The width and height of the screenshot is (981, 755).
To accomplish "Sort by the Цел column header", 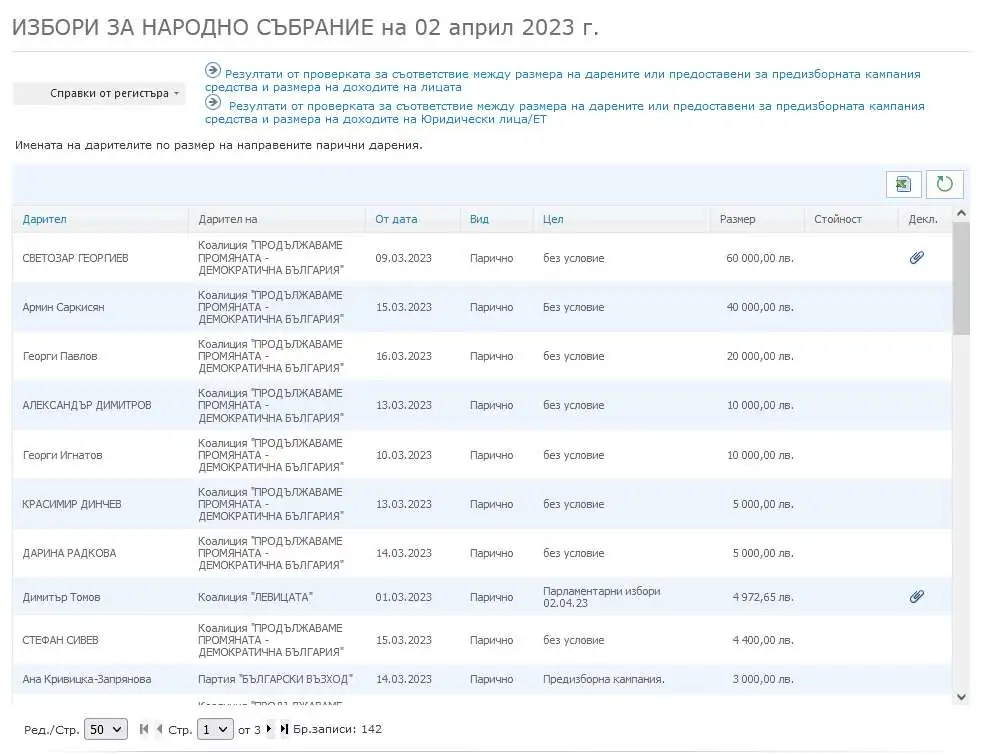I will point(553,219).
